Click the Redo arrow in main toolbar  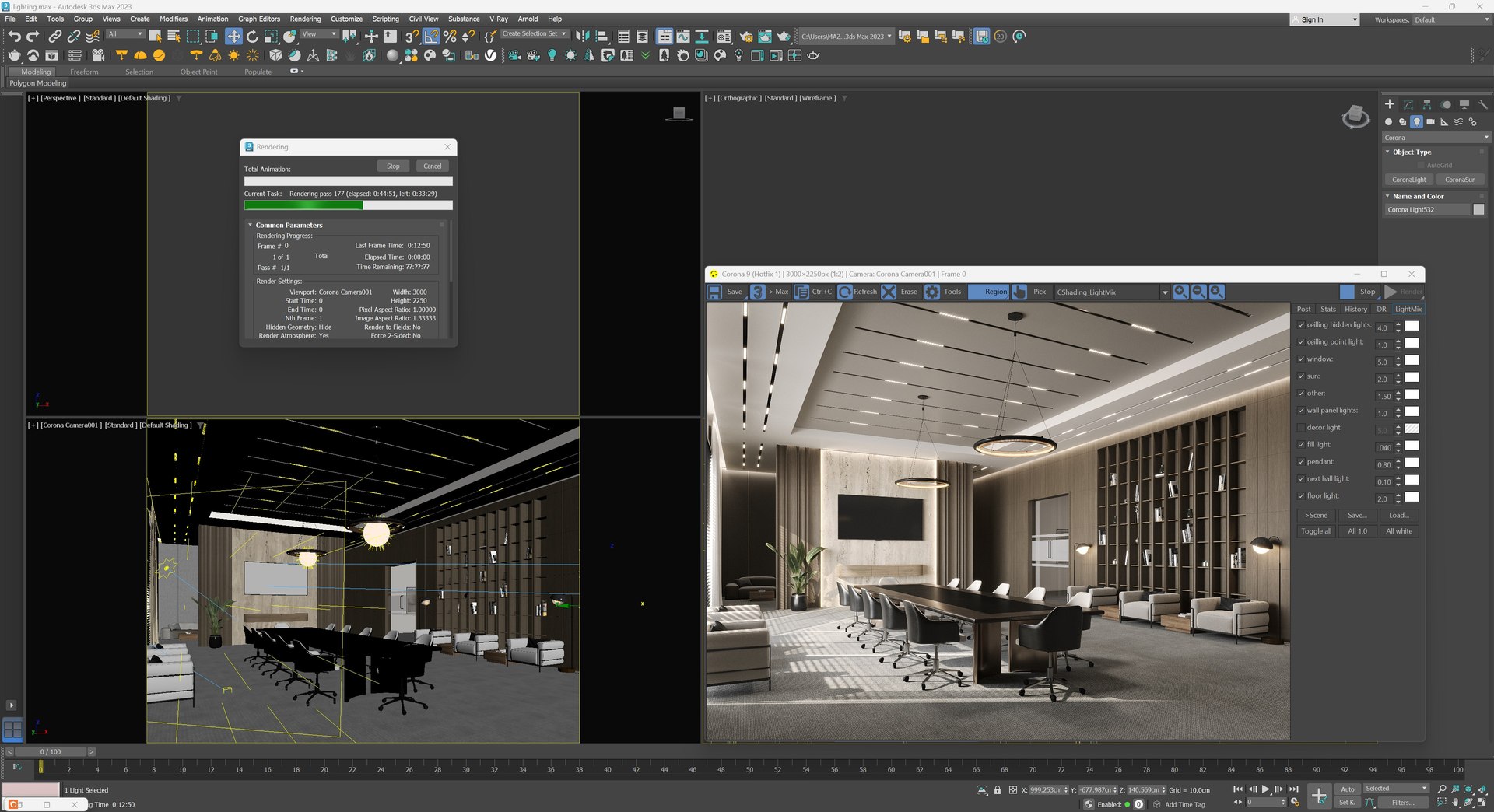coord(33,36)
